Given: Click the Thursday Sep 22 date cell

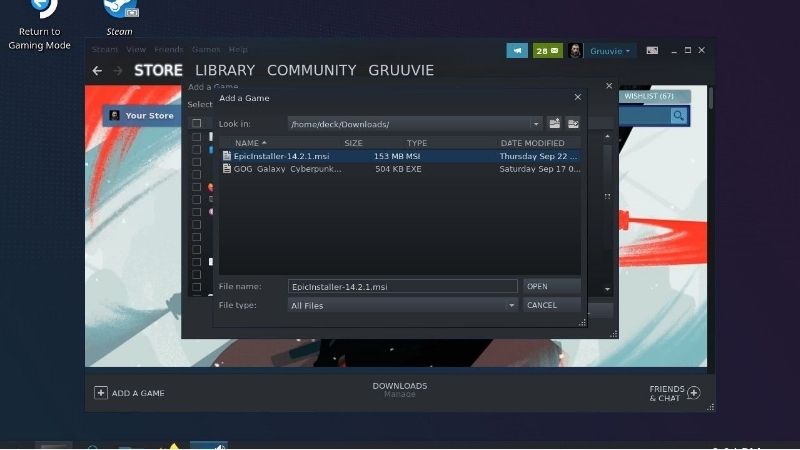Looking at the screenshot, I should click(x=538, y=156).
